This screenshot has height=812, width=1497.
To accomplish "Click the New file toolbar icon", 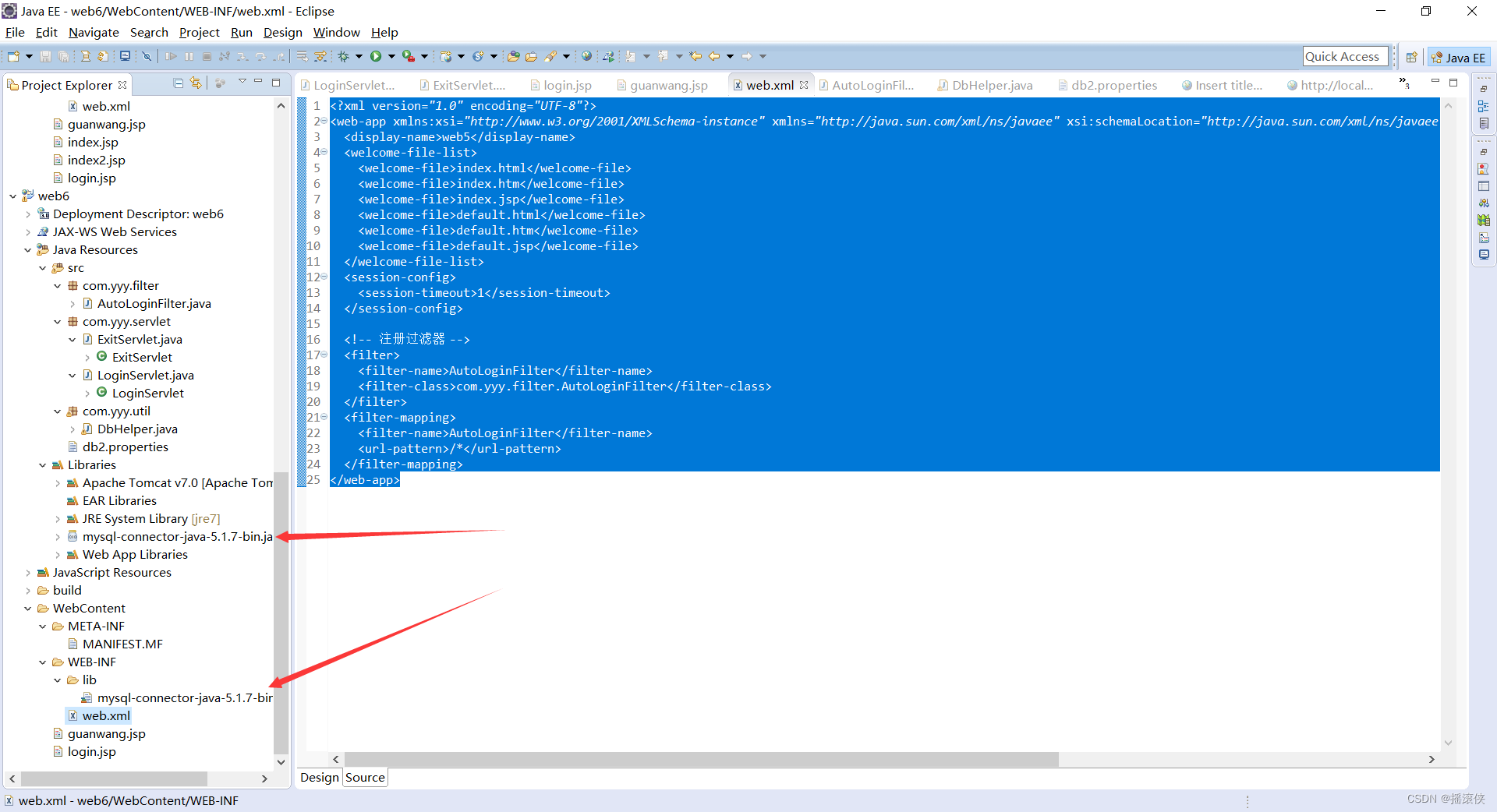I will pos(13,56).
